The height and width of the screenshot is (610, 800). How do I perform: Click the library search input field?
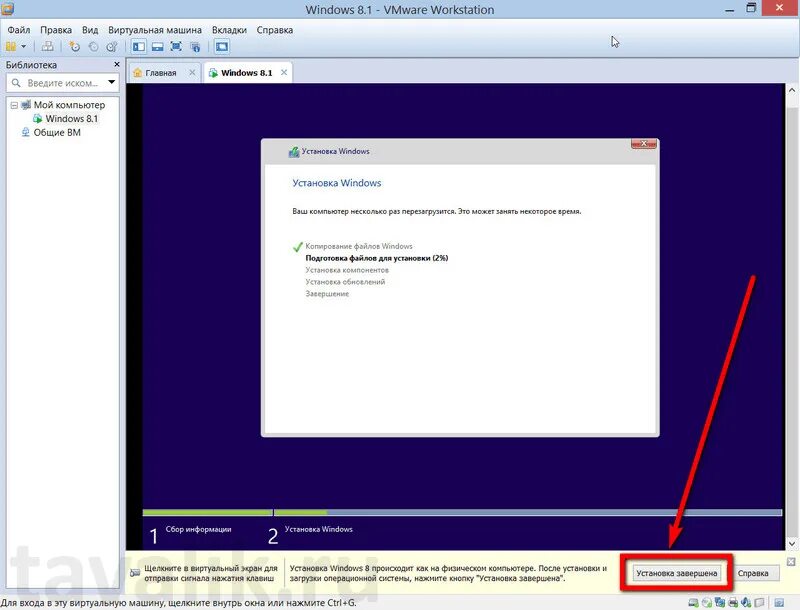(63, 83)
